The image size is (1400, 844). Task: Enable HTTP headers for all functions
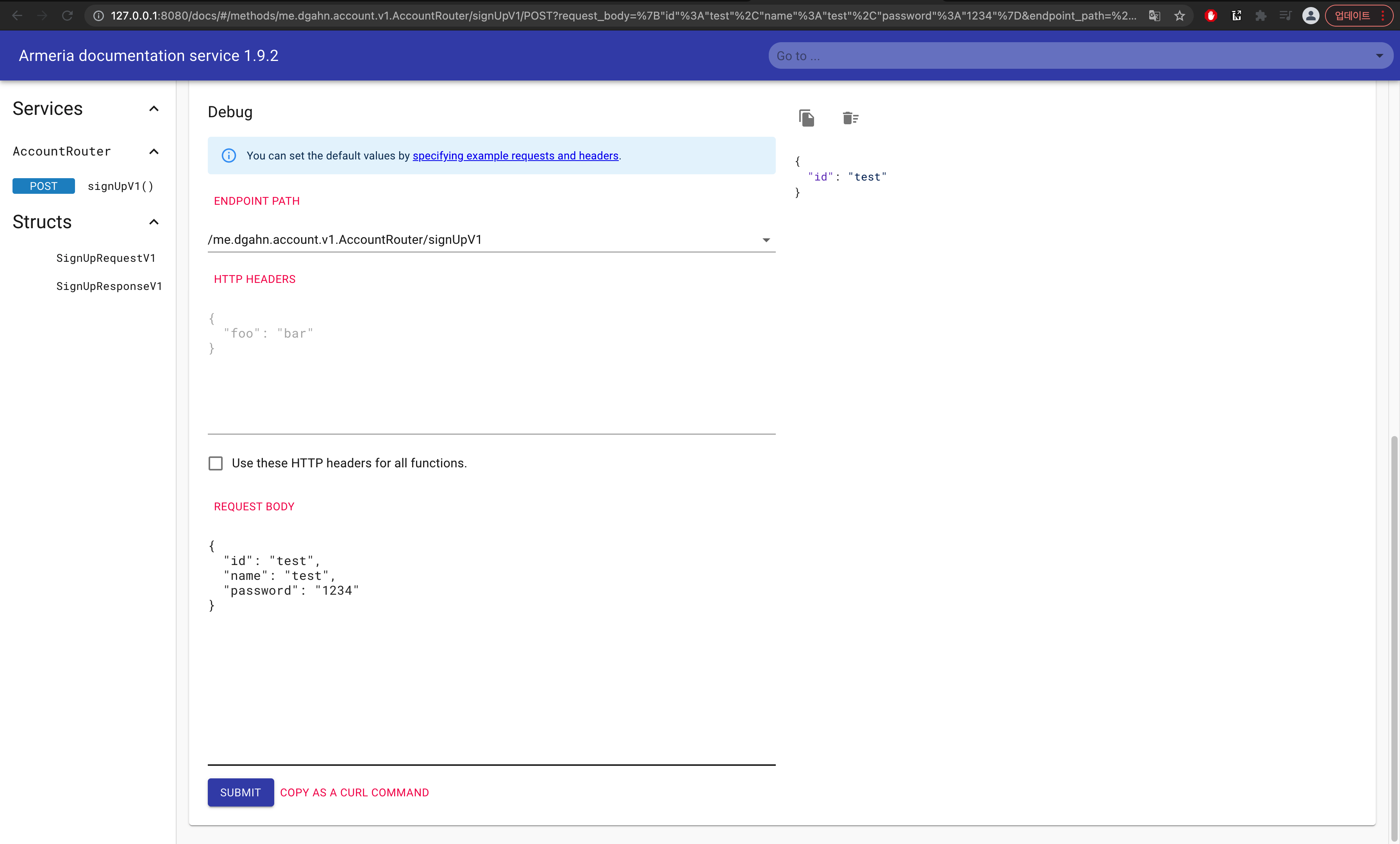coord(215,463)
